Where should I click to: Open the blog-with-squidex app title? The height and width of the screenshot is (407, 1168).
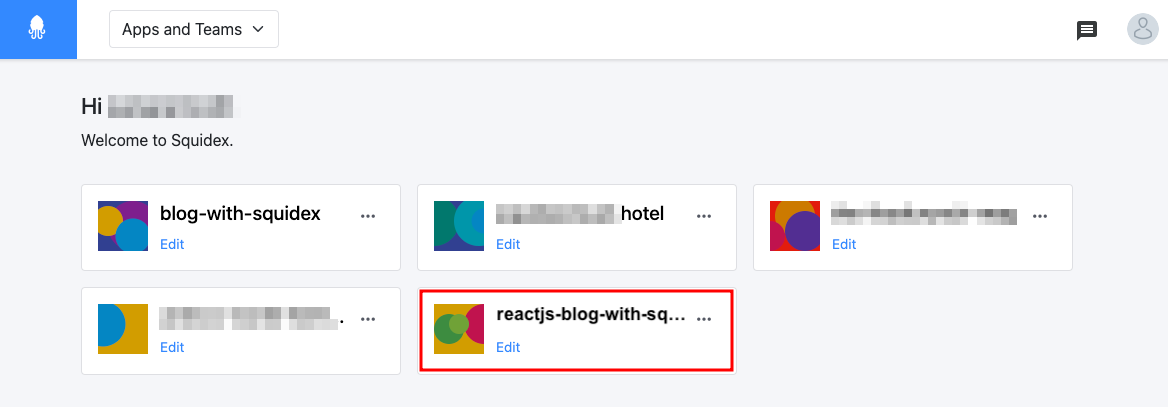[x=240, y=214]
